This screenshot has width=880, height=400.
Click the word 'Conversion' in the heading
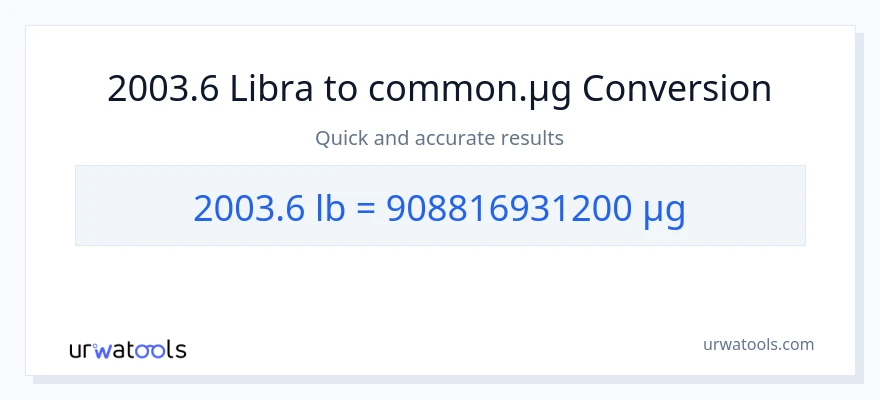677,89
